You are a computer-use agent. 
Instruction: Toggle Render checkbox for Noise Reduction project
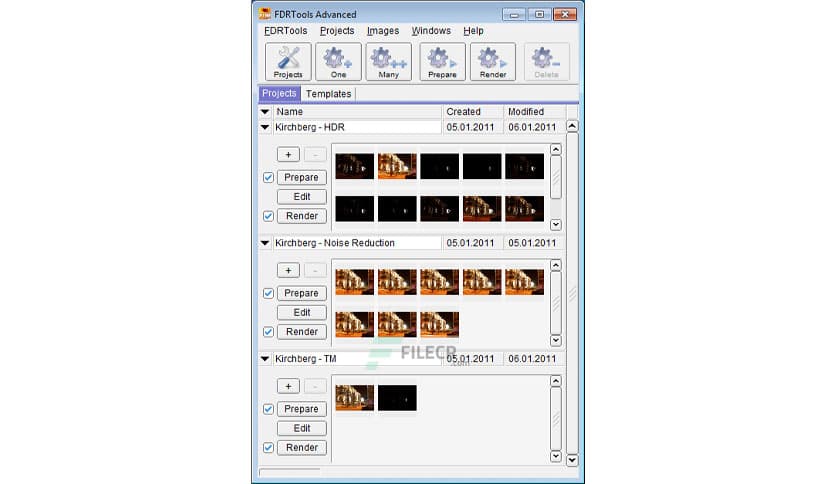[x=268, y=332]
